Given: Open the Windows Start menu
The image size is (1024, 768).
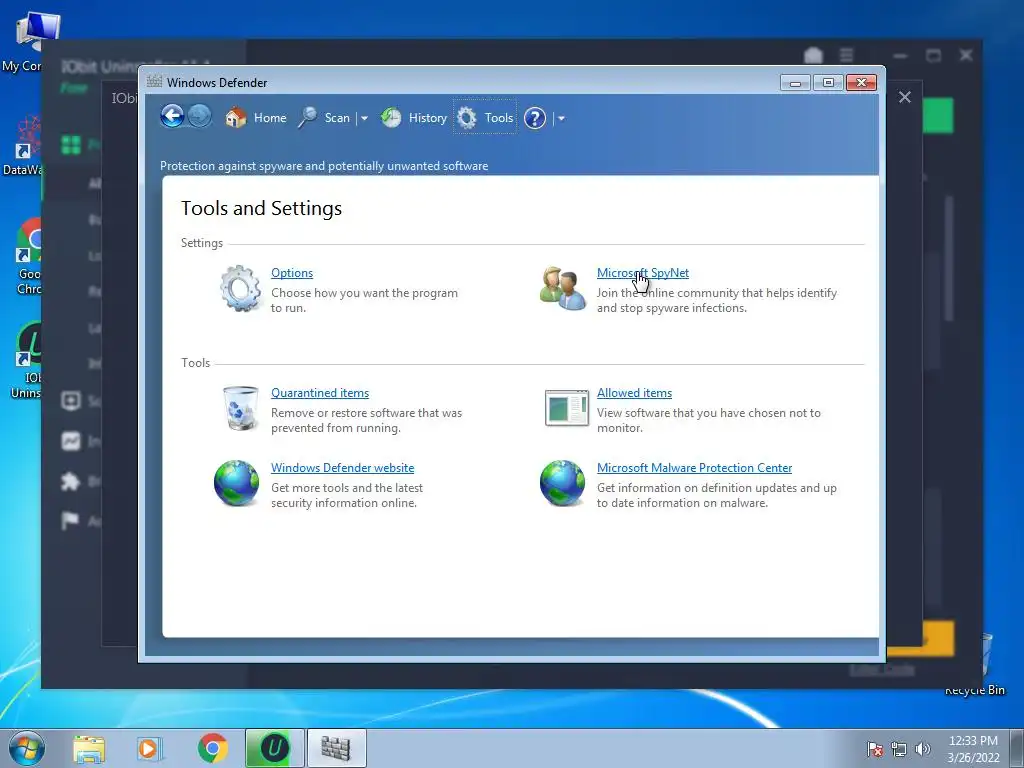Looking at the screenshot, I should click(x=27, y=748).
